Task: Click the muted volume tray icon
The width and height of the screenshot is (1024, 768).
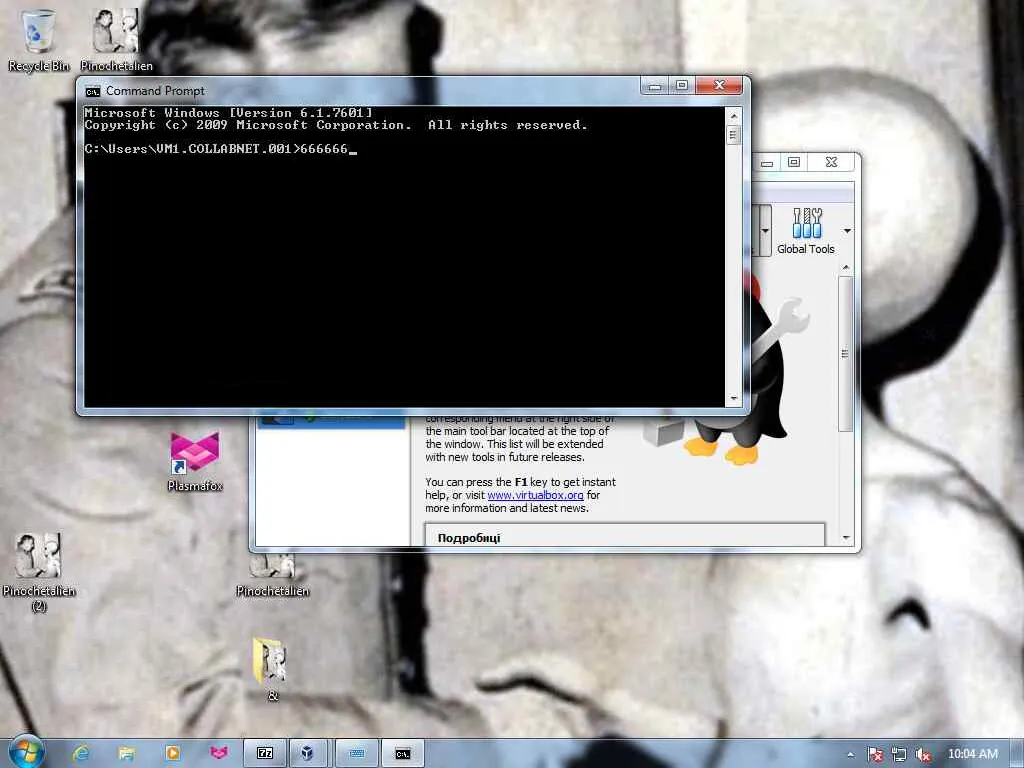Action: (923, 754)
